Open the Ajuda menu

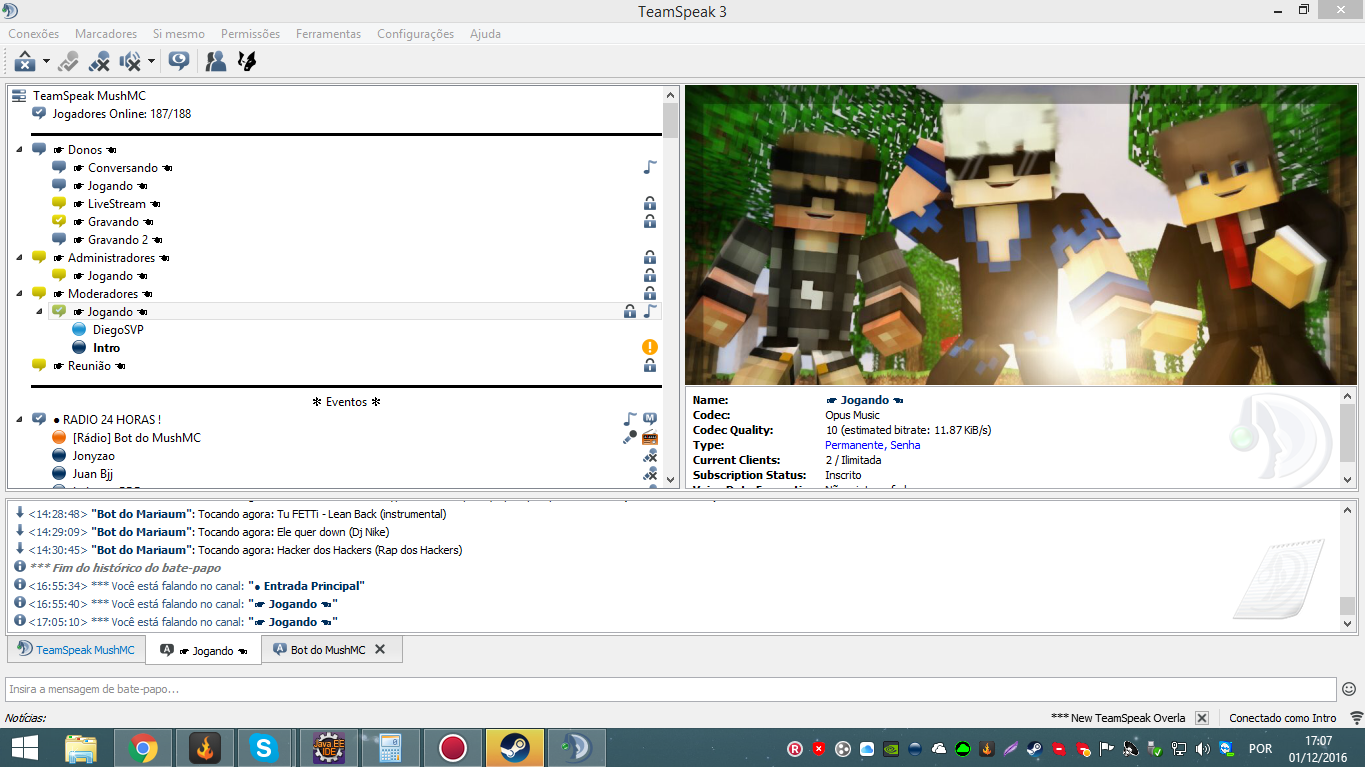[x=486, y=34]
